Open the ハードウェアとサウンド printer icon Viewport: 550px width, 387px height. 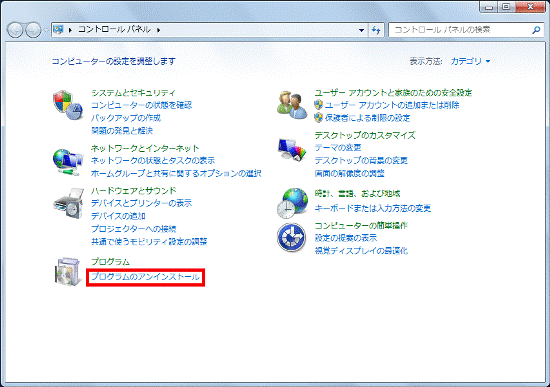[69, 203]
